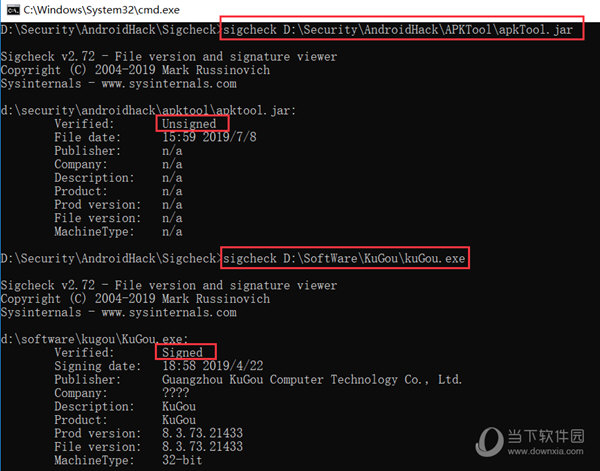Click the File date: label
Screen dimensions: 600x471
point(87,137)
